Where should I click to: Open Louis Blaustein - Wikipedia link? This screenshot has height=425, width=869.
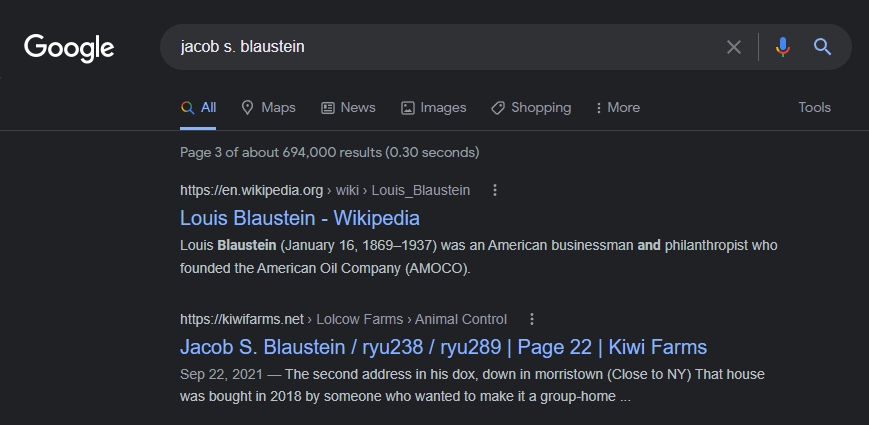299,218
